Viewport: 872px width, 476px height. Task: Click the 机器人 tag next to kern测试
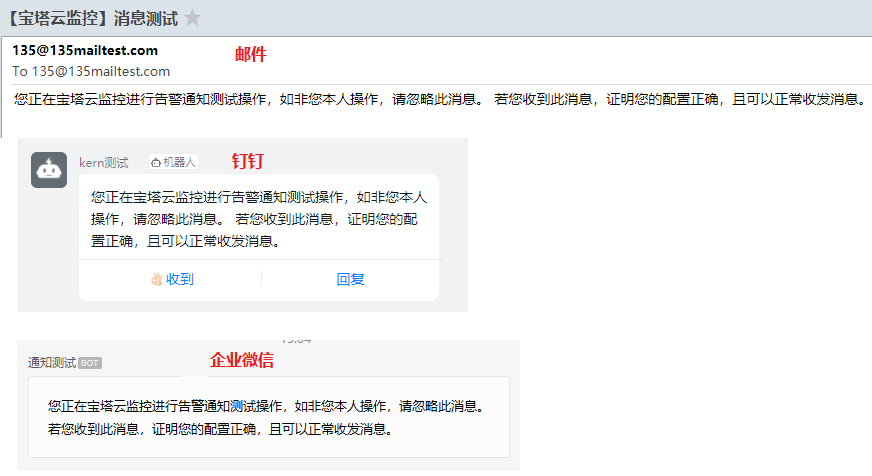coord(173,162)
